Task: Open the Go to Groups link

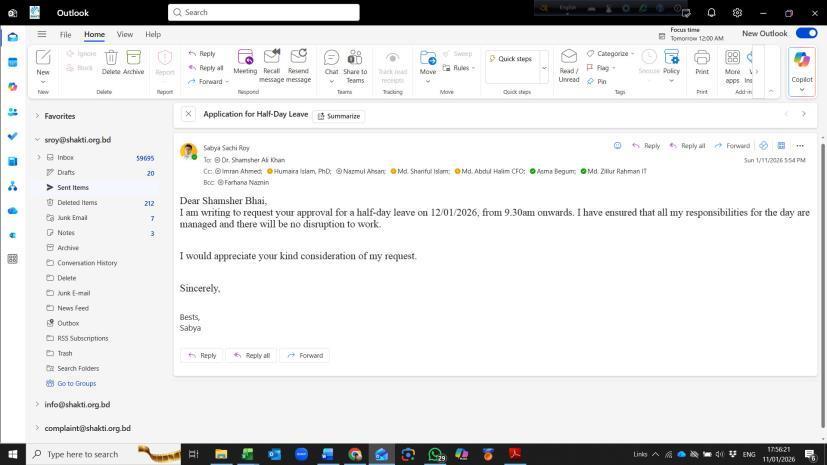Action: 76,384
